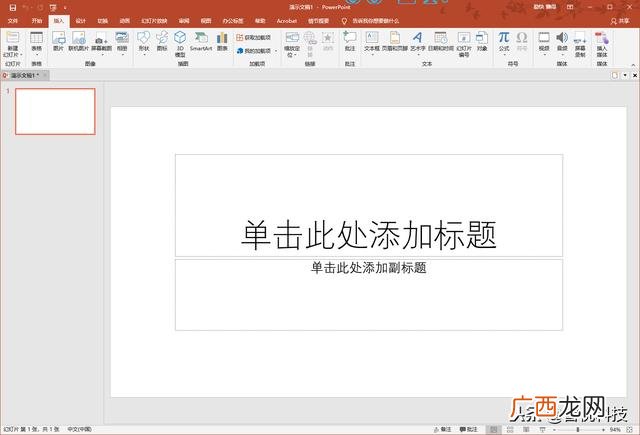Viewport: 640px width, 435px height.
Task: Open the 文本框 (Text Box) dropdown
Action: 372,43
